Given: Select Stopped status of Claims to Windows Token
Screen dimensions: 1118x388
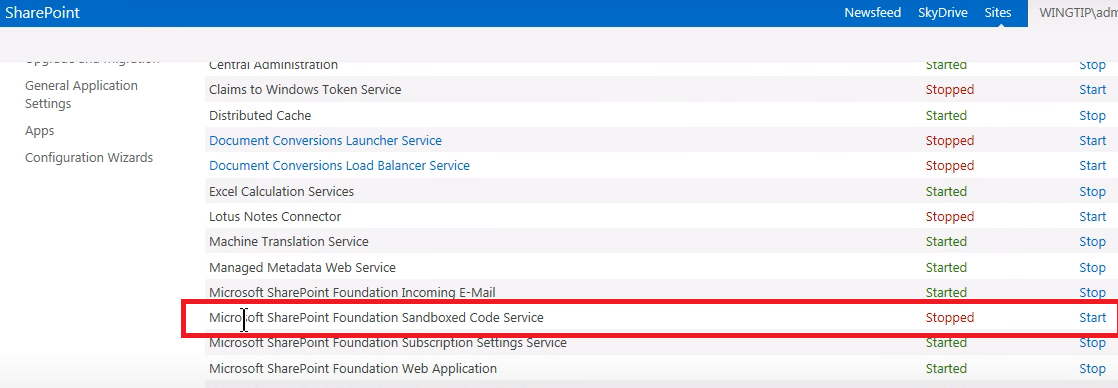Looking at the screenshot, I should click(950, 90).
